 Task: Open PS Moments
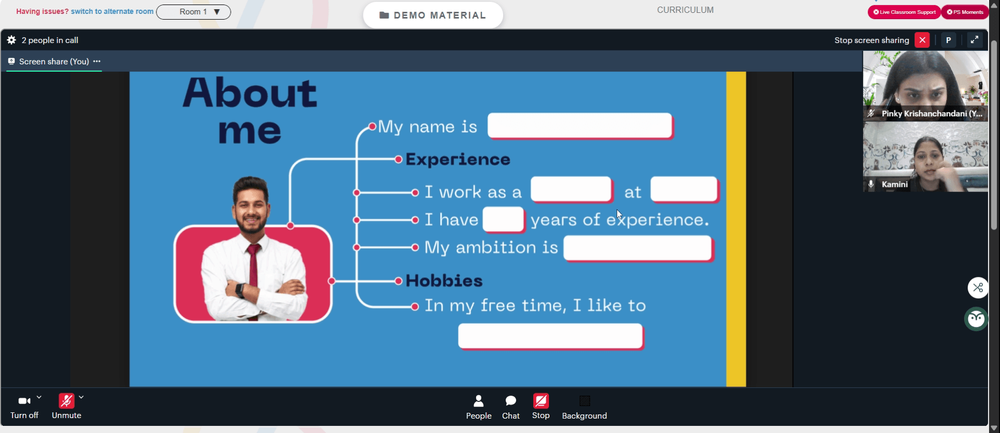point(964,12)
